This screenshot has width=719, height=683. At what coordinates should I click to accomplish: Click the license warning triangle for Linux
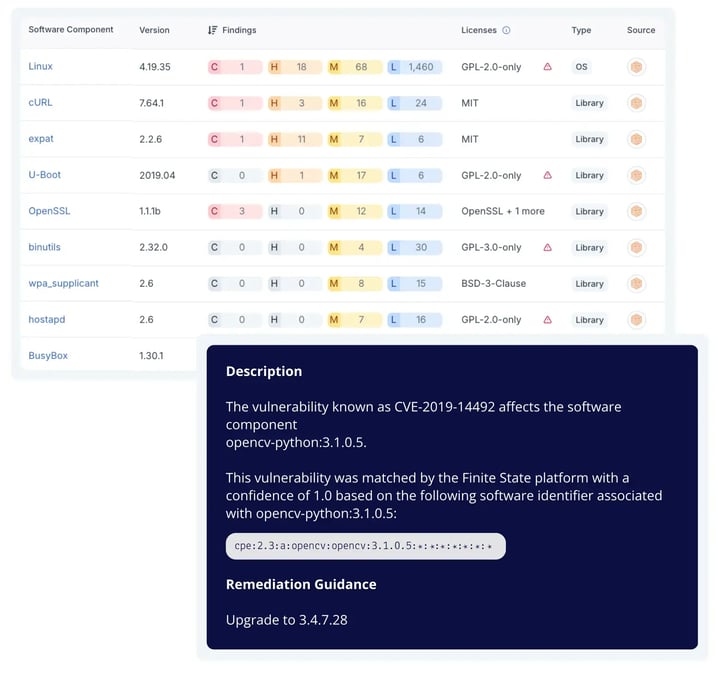pos(547,67)
